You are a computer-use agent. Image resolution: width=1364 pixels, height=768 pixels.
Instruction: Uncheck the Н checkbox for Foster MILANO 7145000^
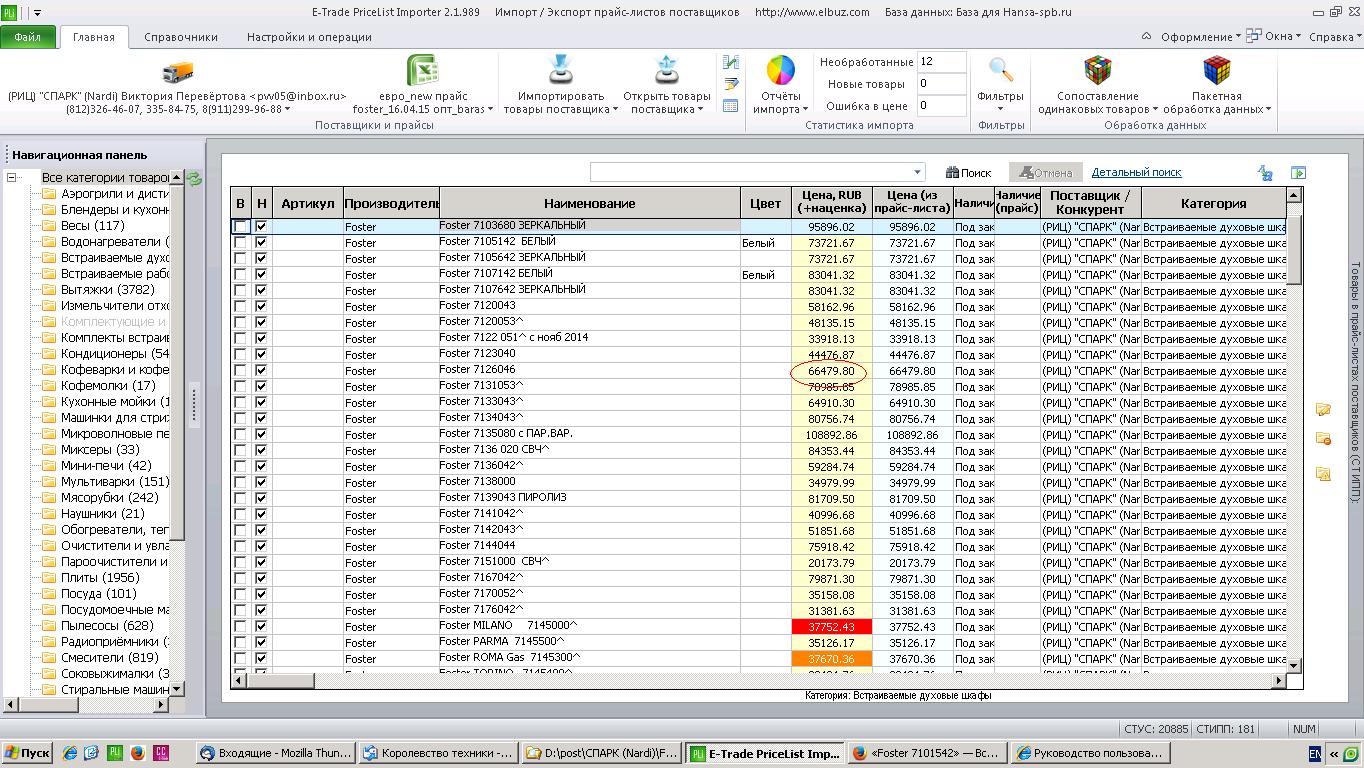point(261,627)
